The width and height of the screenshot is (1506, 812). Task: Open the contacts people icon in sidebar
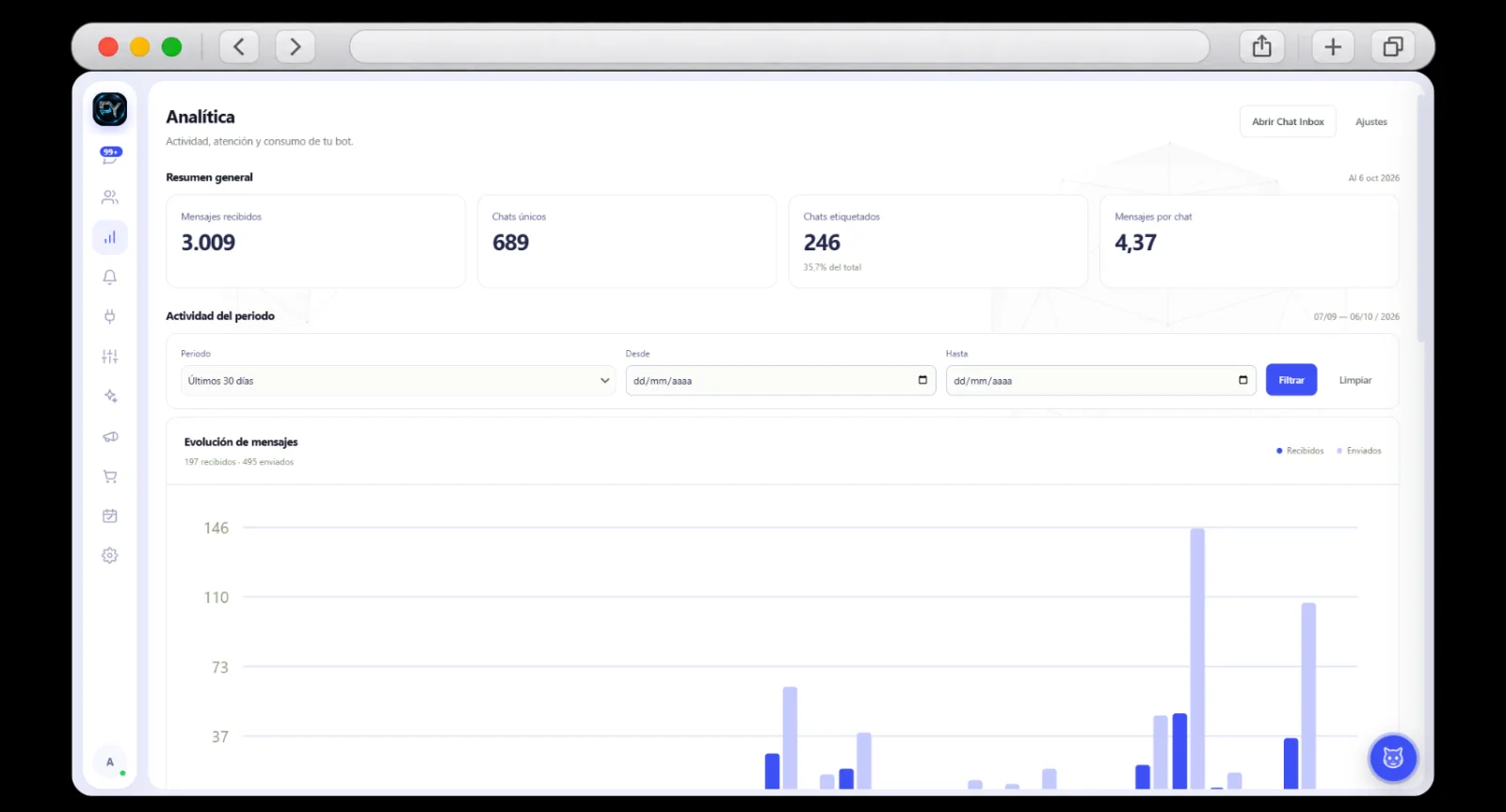(x=110, y=198)
